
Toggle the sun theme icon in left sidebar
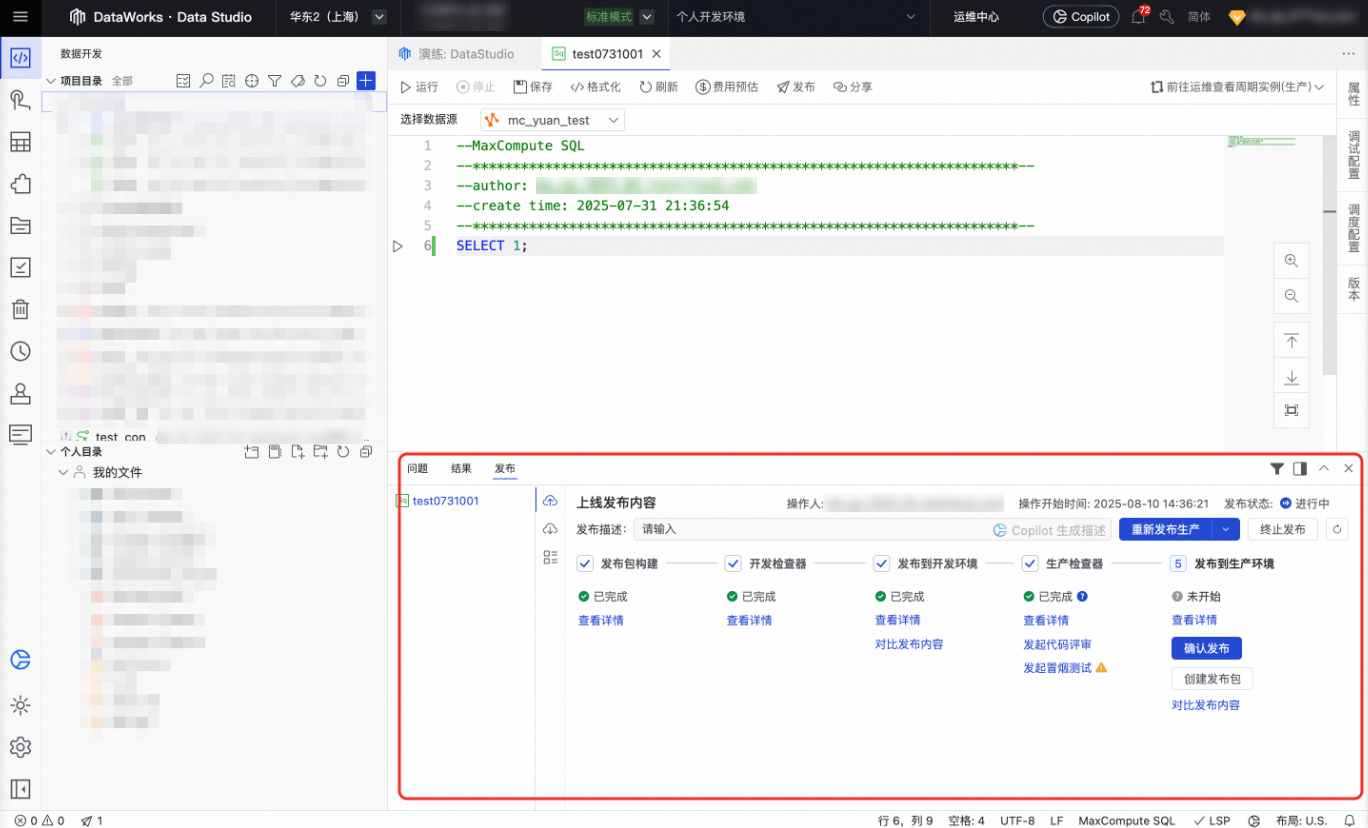click(x=20, y=705)
